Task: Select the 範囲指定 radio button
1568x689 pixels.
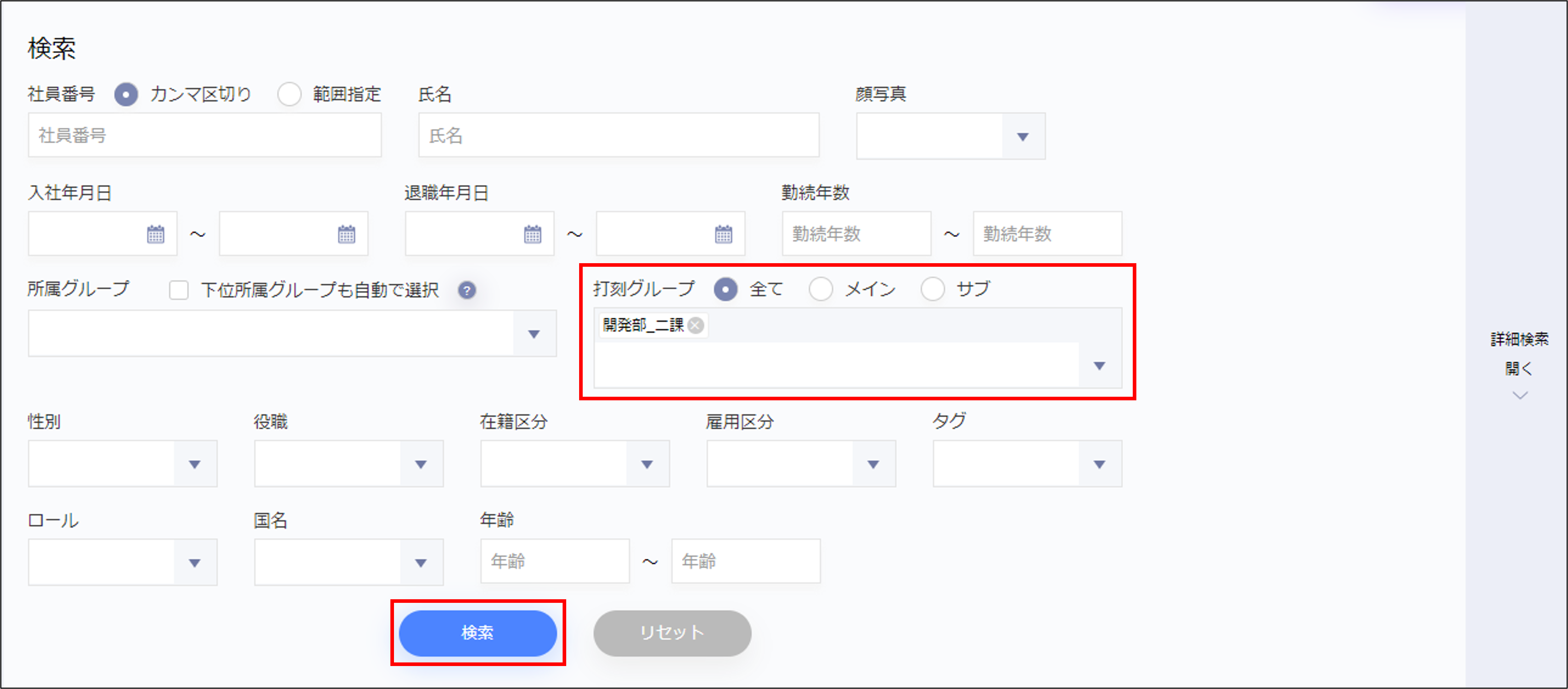Action: click(289, 94)
